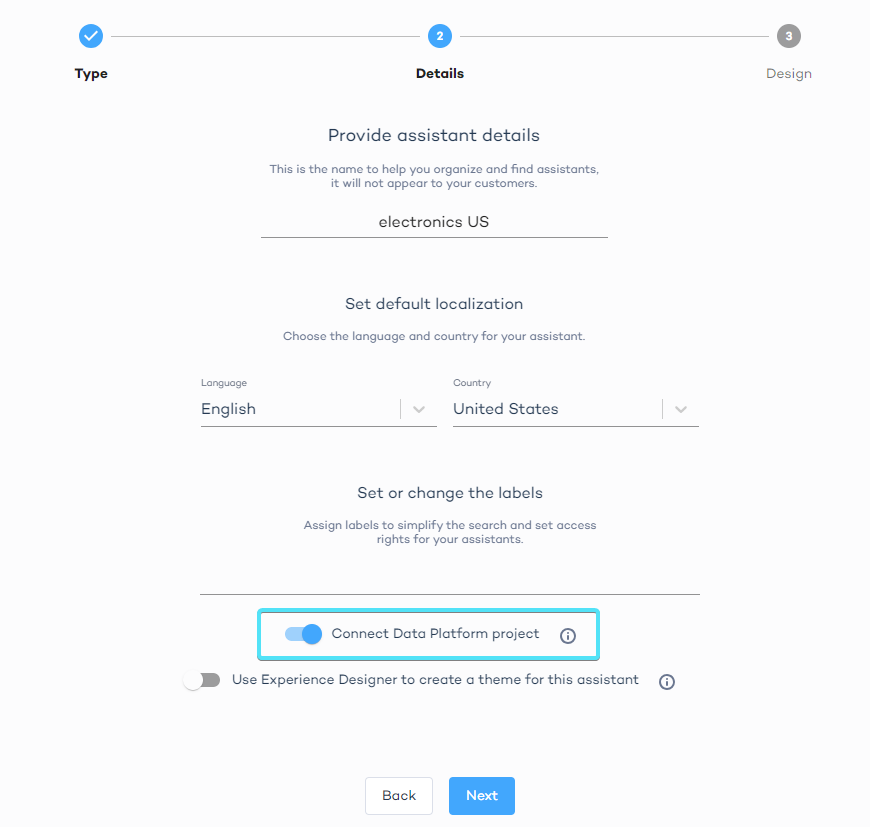This screenshot has width=870, height=827.
Task: Click the completed Type step checkmark icon
Action: pyautogui.click(x=91, y=36)
